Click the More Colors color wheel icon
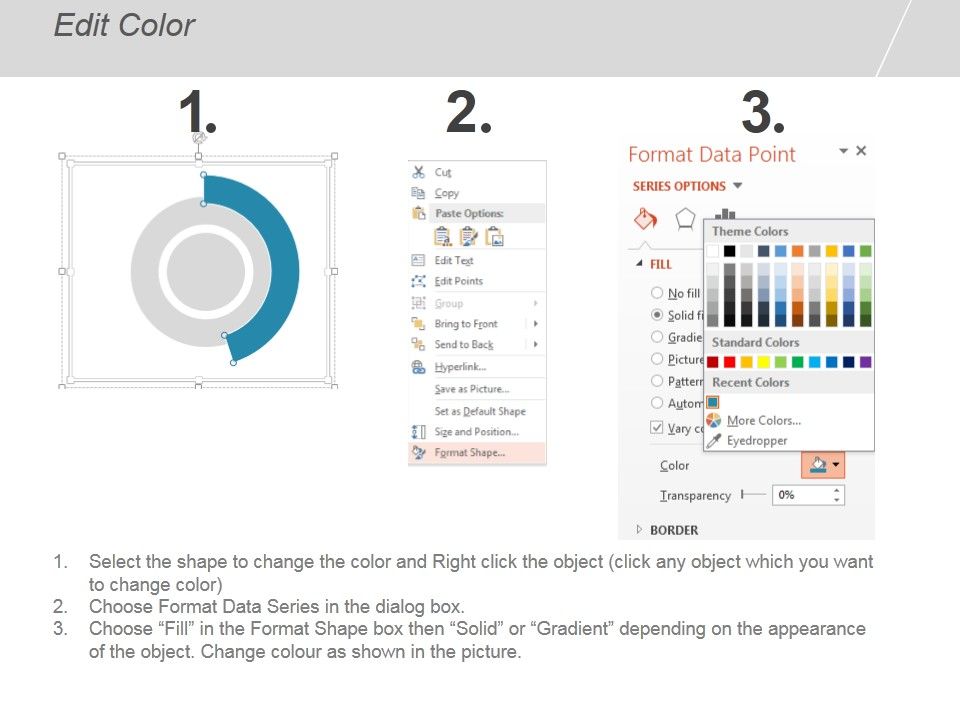The height and width of the screenshot is (720, 960). tap(713, 420)
